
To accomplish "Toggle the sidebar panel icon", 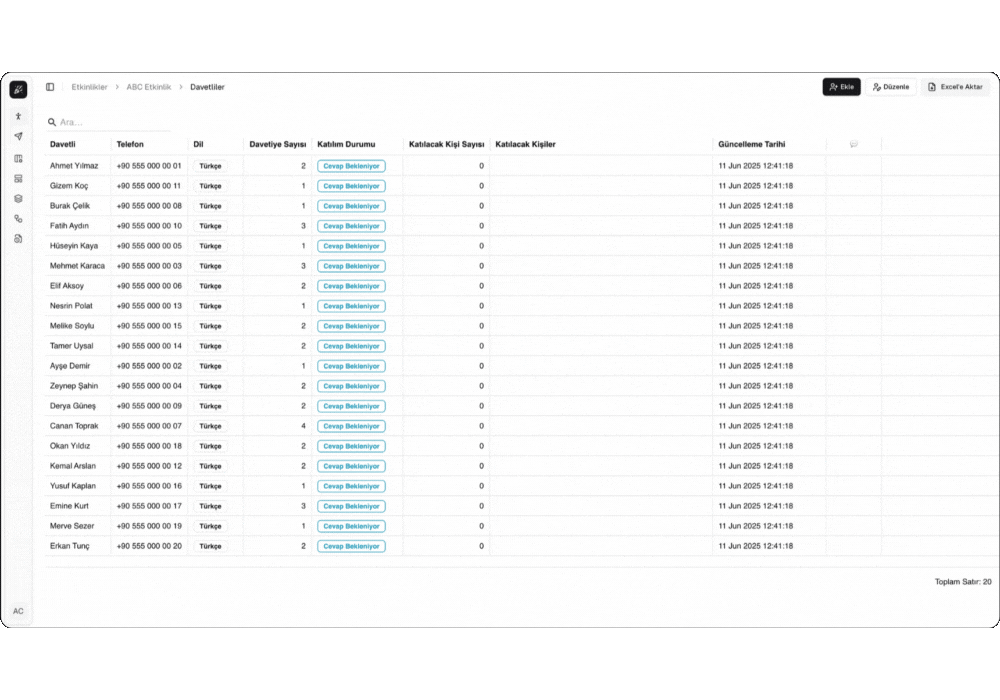I will coord(50,87).
